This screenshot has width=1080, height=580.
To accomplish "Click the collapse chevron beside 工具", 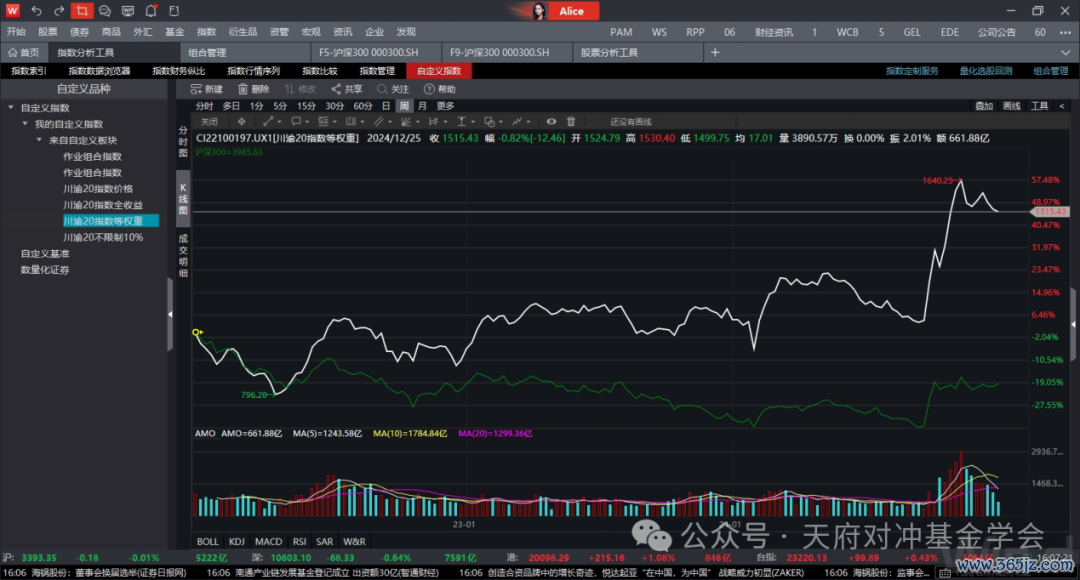I will coord(1061,106).
